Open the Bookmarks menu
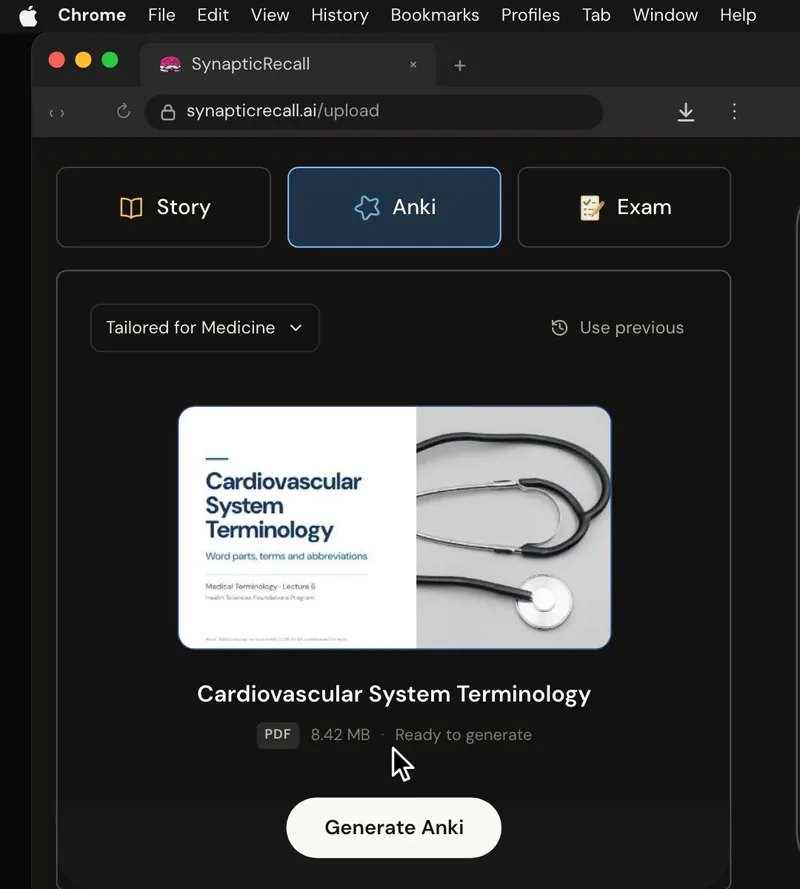800x889 pixels. click(x=434, y=15)
